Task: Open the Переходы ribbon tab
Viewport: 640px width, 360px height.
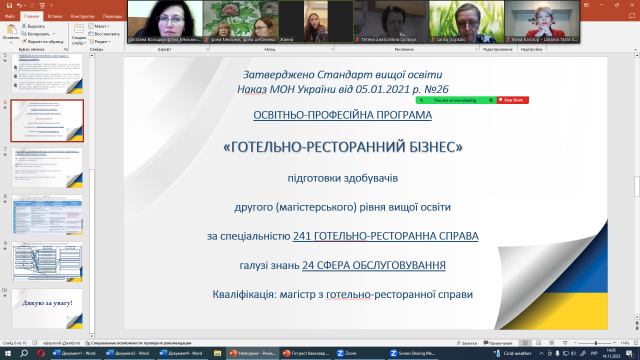Action: tap(112, 16)
